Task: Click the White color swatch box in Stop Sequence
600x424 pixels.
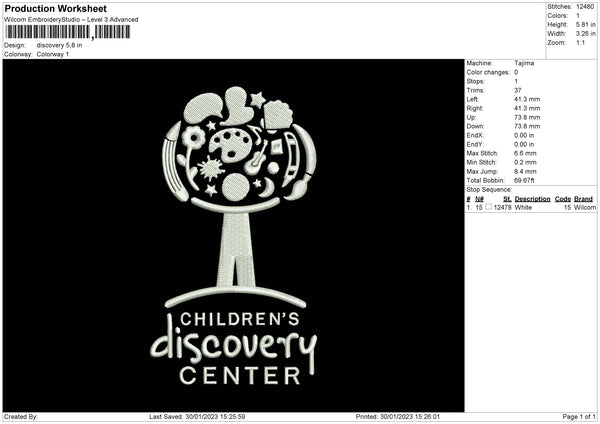Action: [x=488, y=207]
